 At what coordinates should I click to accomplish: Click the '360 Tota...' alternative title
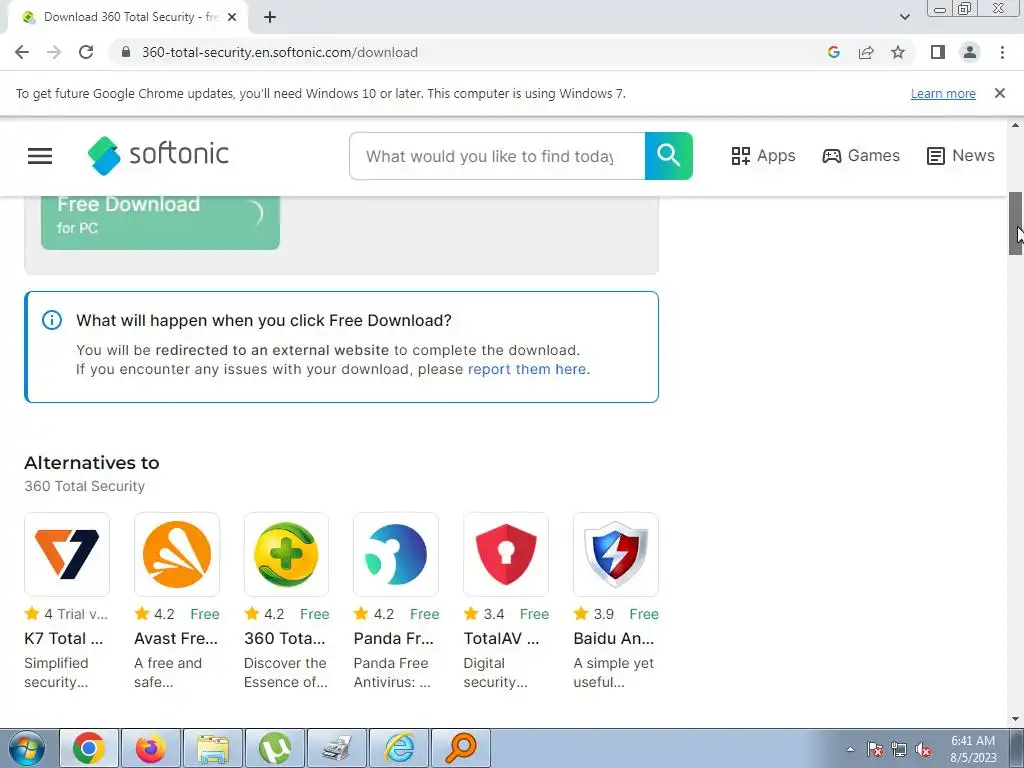(x=284, y=638)
